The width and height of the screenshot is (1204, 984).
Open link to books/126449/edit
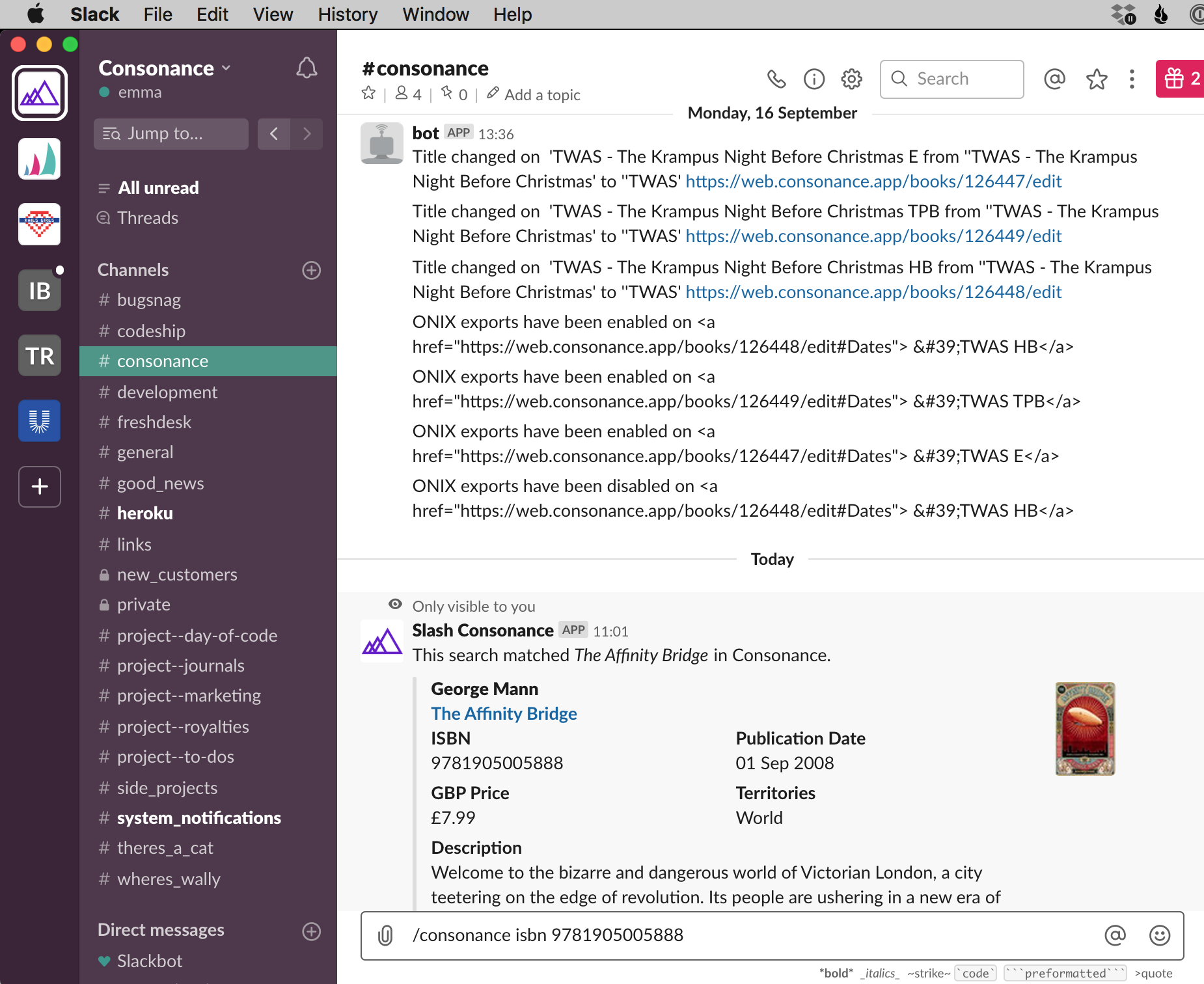[x=873, y=236]
